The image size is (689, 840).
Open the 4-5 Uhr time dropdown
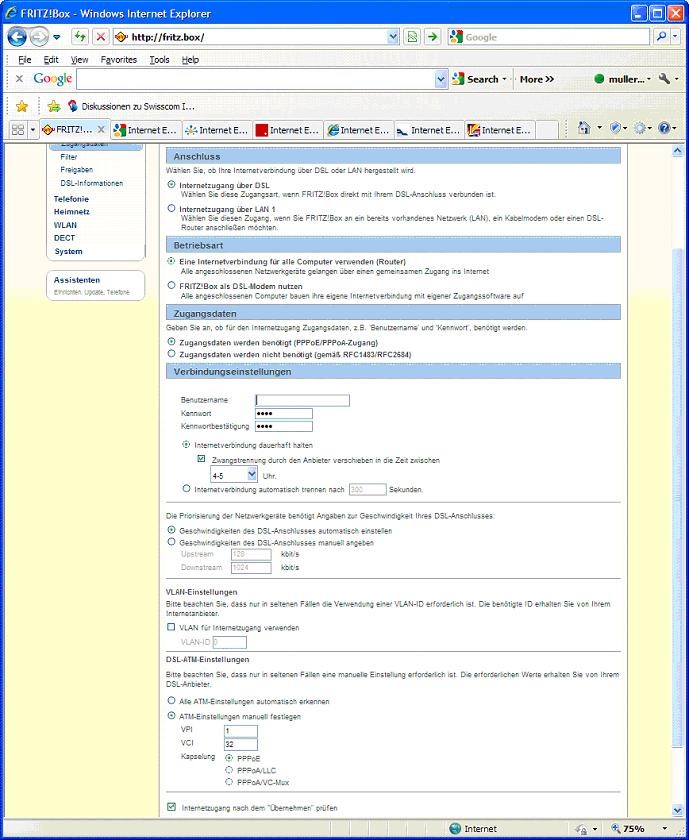233,475
